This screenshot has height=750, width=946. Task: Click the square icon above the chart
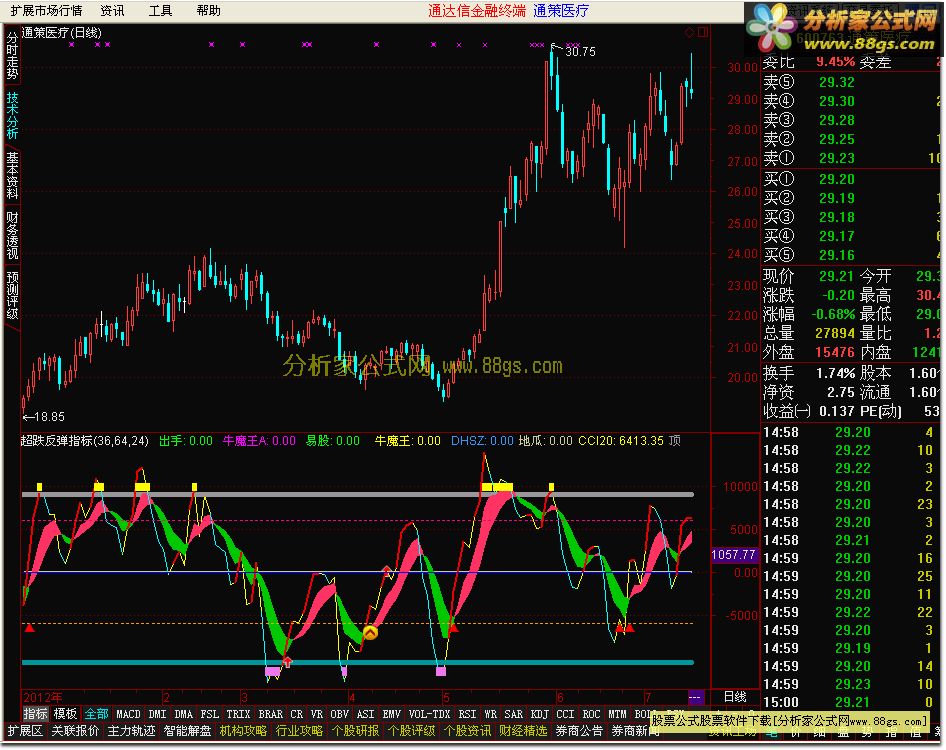click(x=703, y=33)
